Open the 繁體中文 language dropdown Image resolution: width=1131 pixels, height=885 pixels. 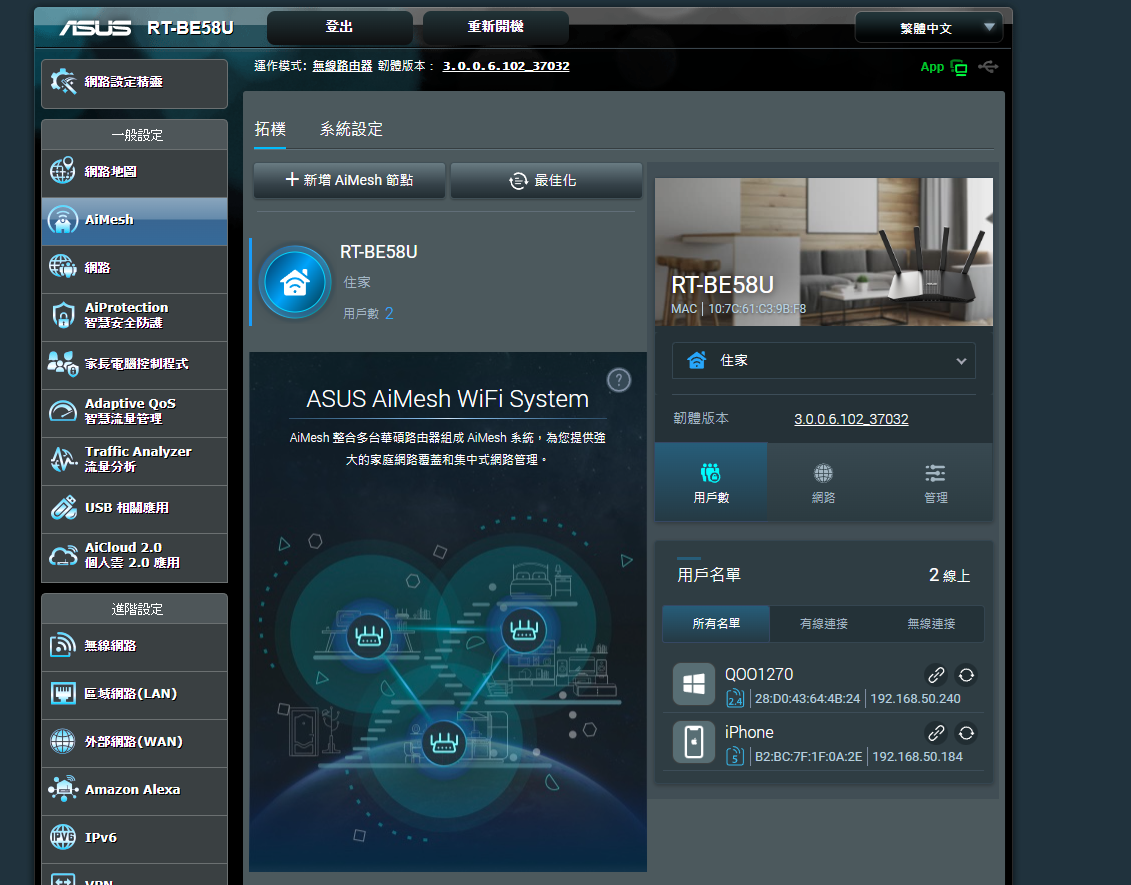tap(928, 28)
